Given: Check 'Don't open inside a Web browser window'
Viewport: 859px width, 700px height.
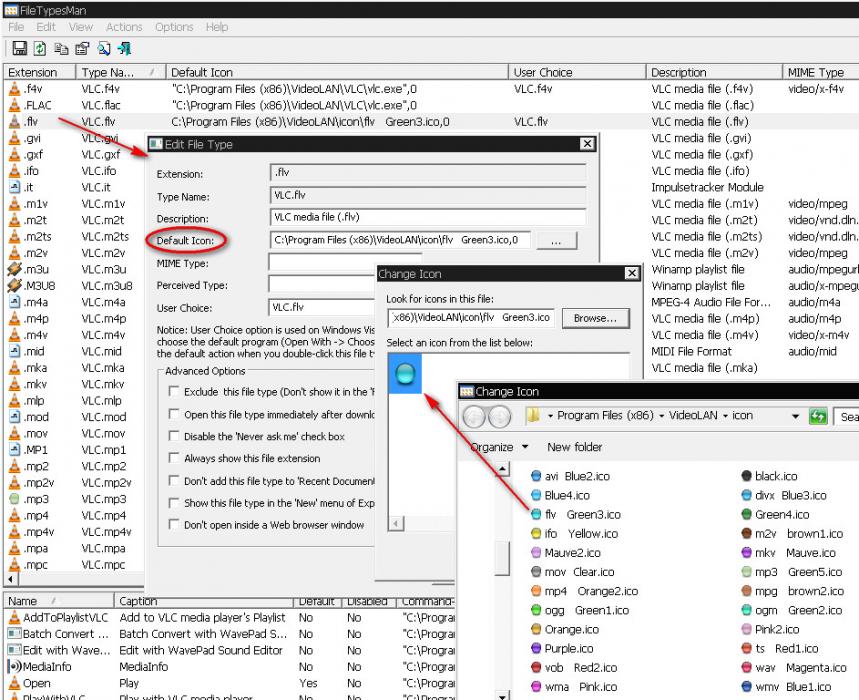Looking at the screenshot, I should click(174, 524).
